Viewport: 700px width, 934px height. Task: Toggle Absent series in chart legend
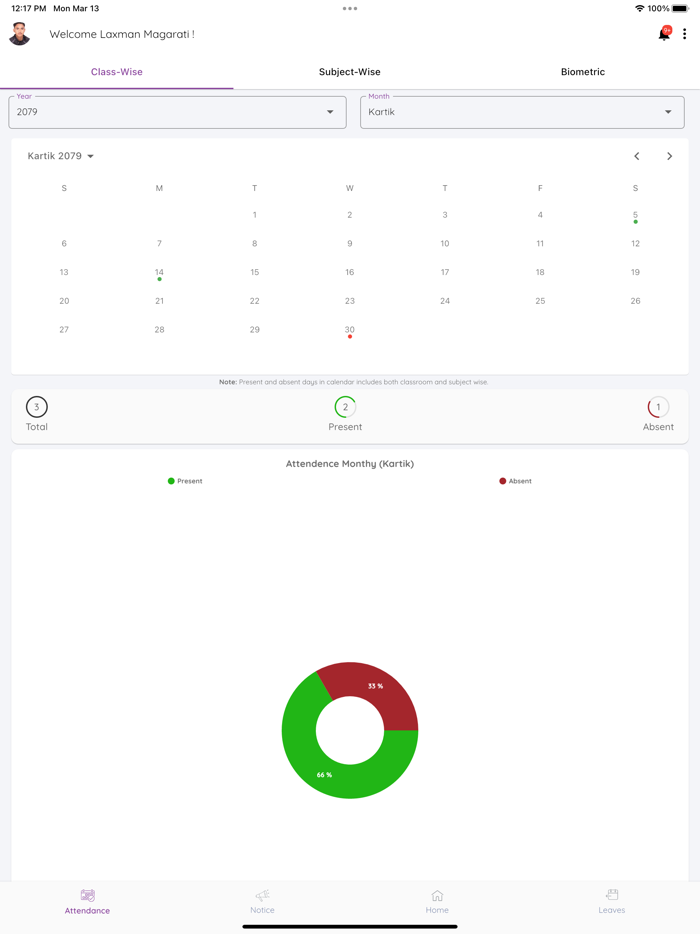click(x=515, y=481)
